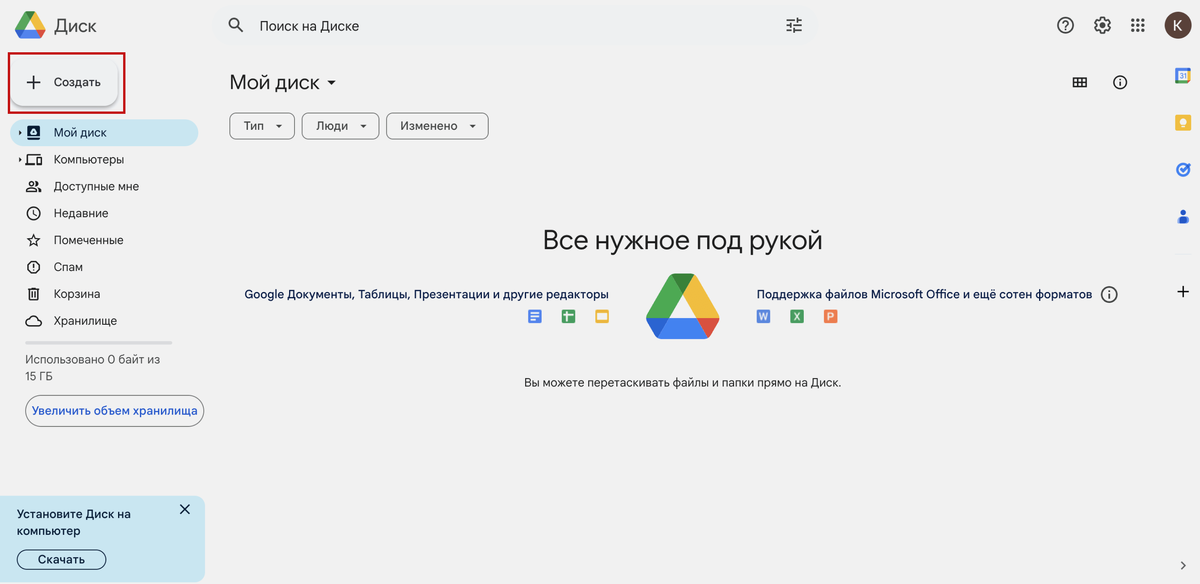Viewport: 1200px width, 584px height.
Task: Expand the Компьютеры tree arrow
Action: [20, 160]
